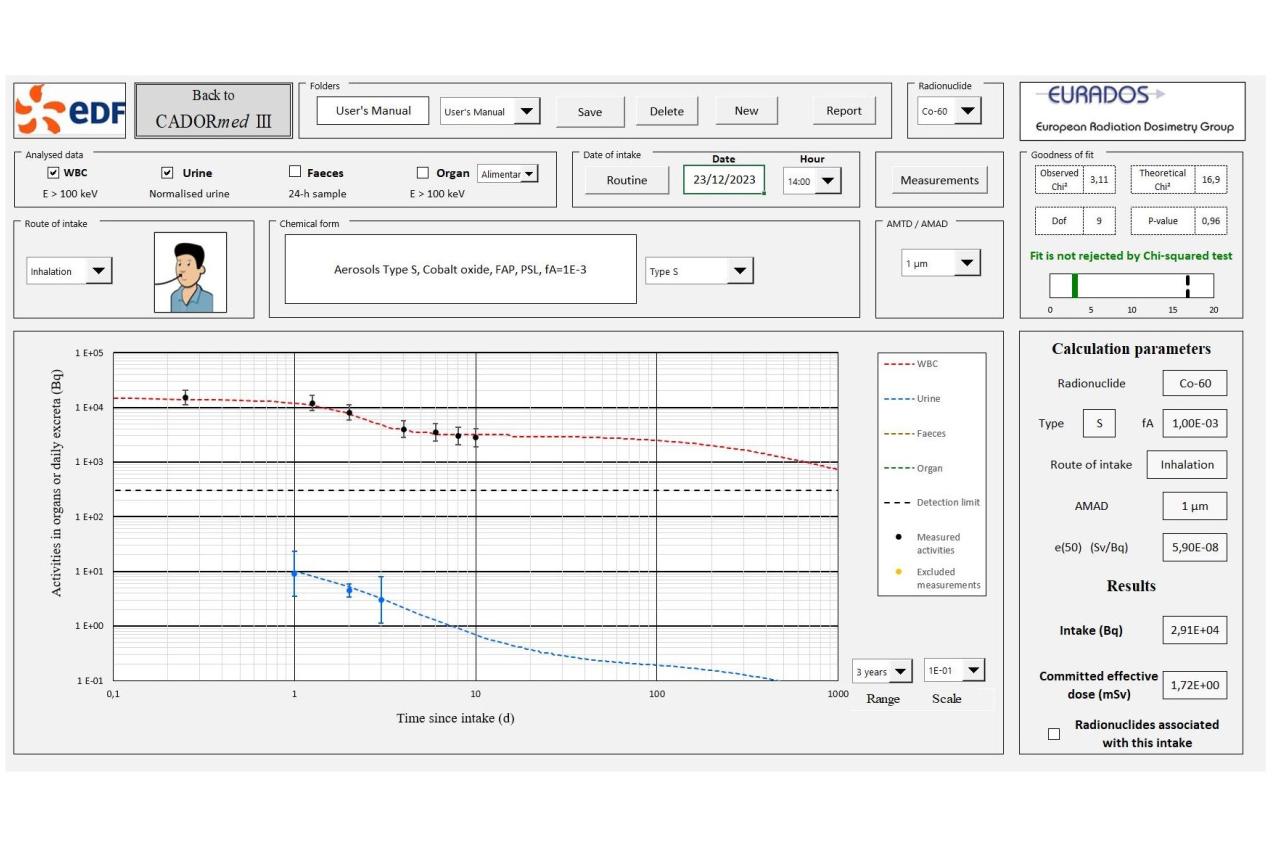Viewport: 1272px width, 848px height.
Task: Check Radionuclides associated with this intake
Action: point(1054,734)
